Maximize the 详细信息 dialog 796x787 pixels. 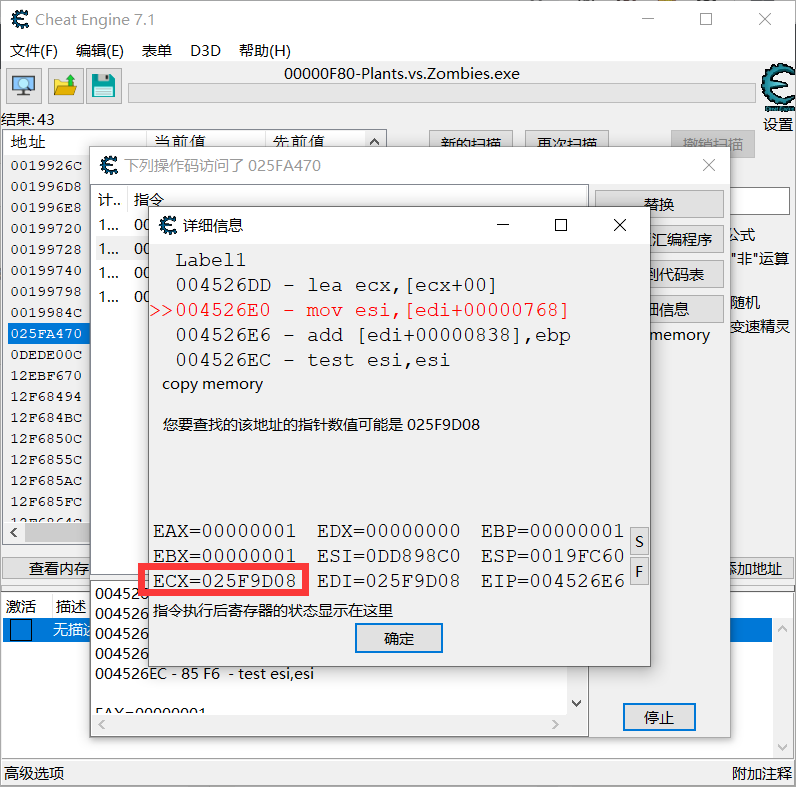coord(561,225)
